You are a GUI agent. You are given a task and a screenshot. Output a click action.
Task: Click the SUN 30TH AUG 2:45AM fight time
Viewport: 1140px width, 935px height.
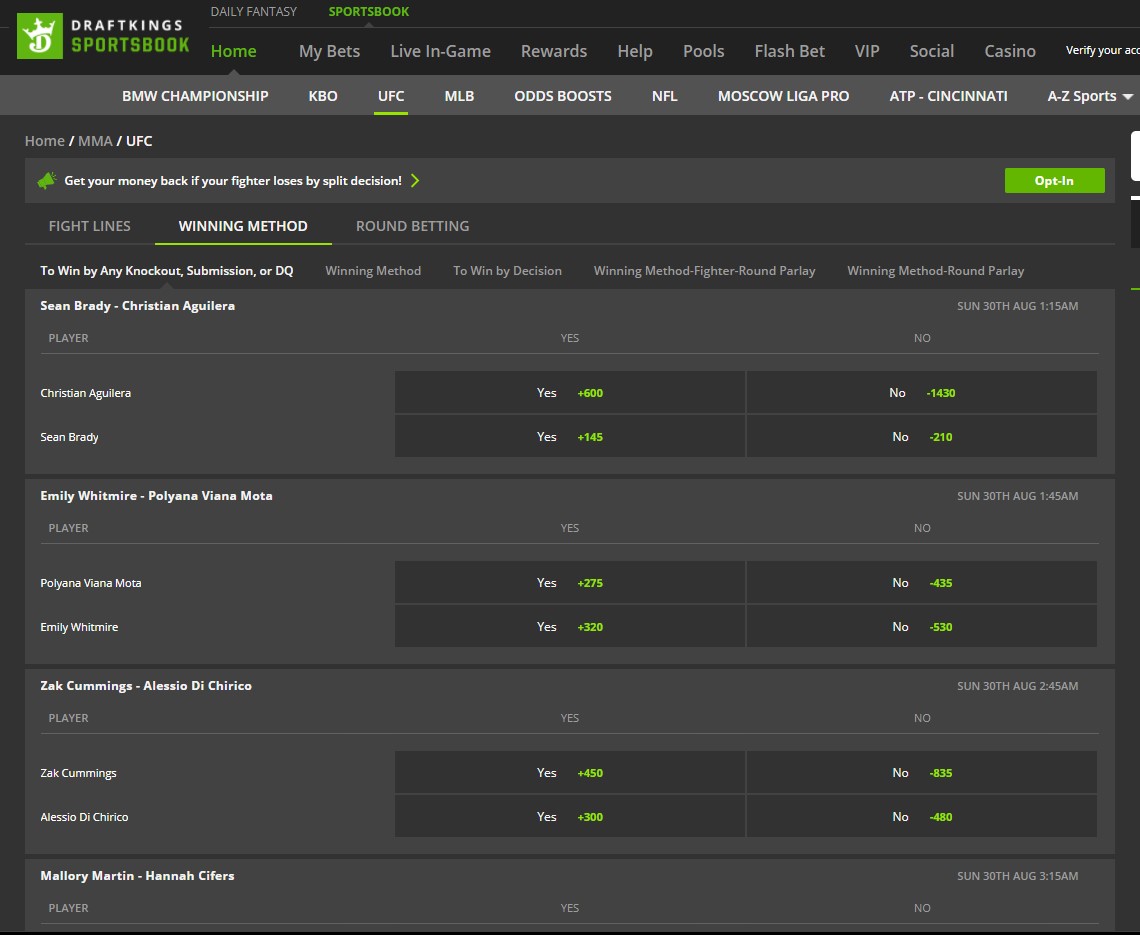(1017, 686)
